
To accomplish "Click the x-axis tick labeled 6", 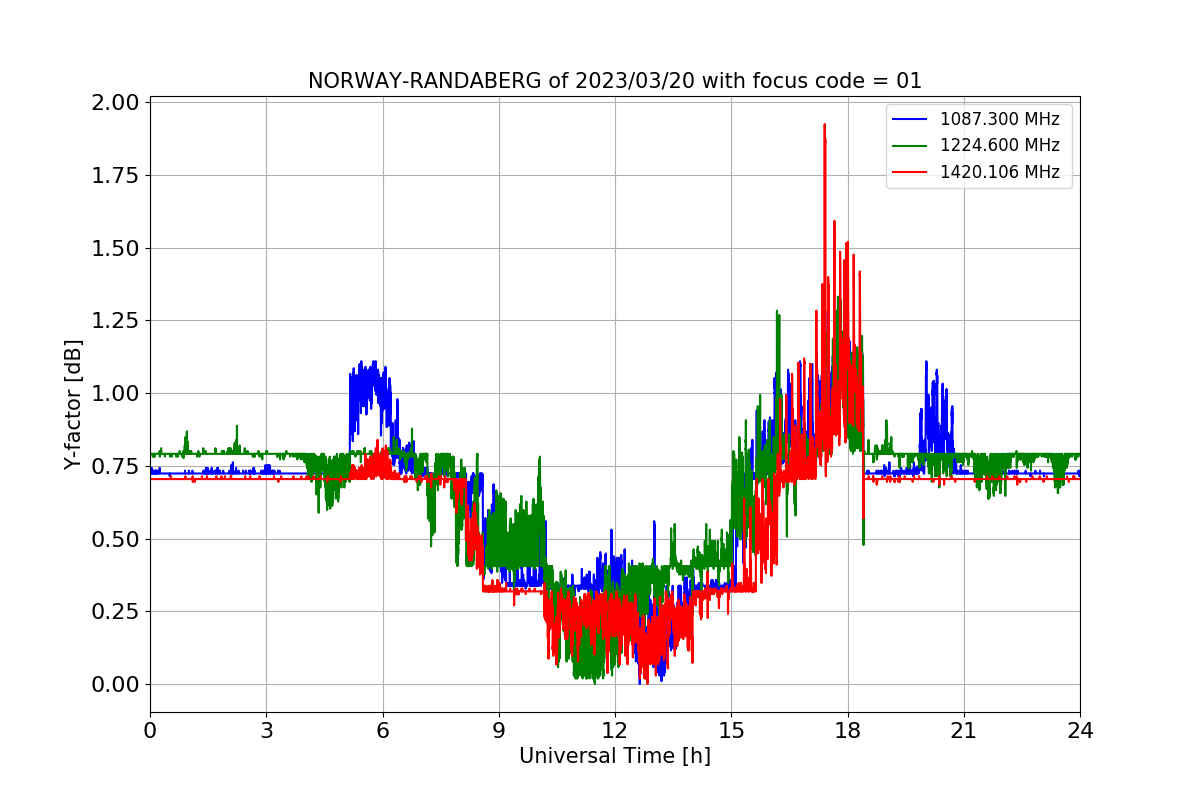I will pyautogui.click(x=382, y=731).
